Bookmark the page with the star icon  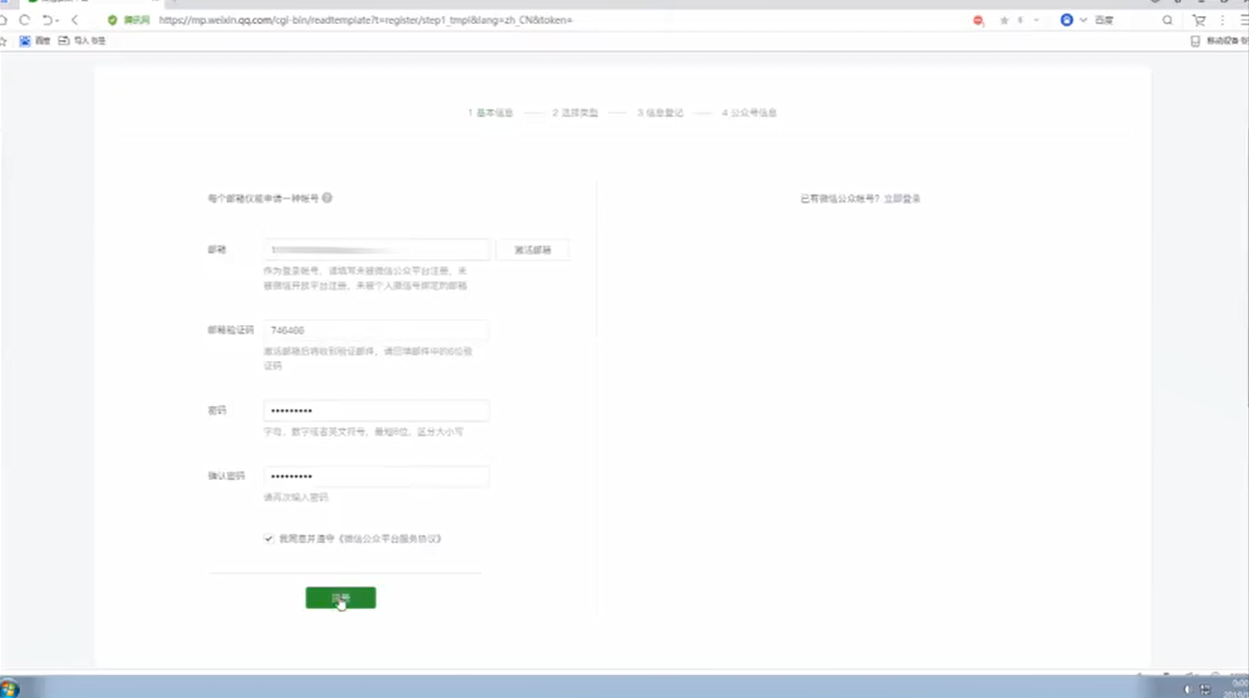click(x=1004, y=20)
